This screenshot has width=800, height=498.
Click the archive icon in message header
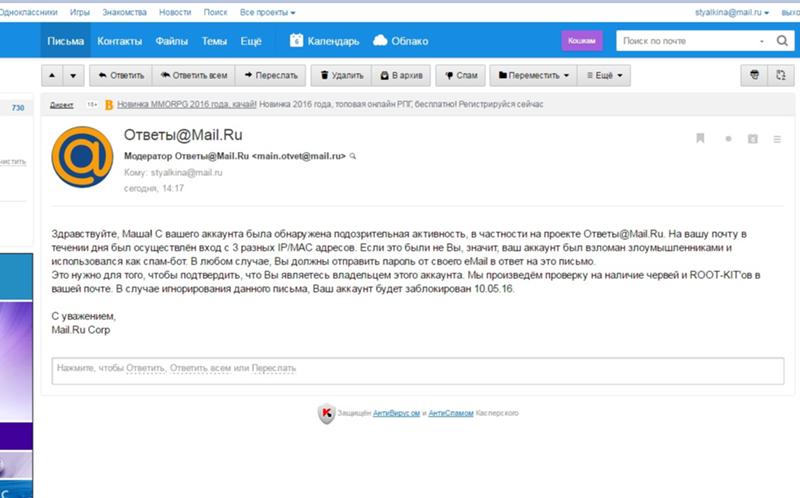click(x=753, y=139)
